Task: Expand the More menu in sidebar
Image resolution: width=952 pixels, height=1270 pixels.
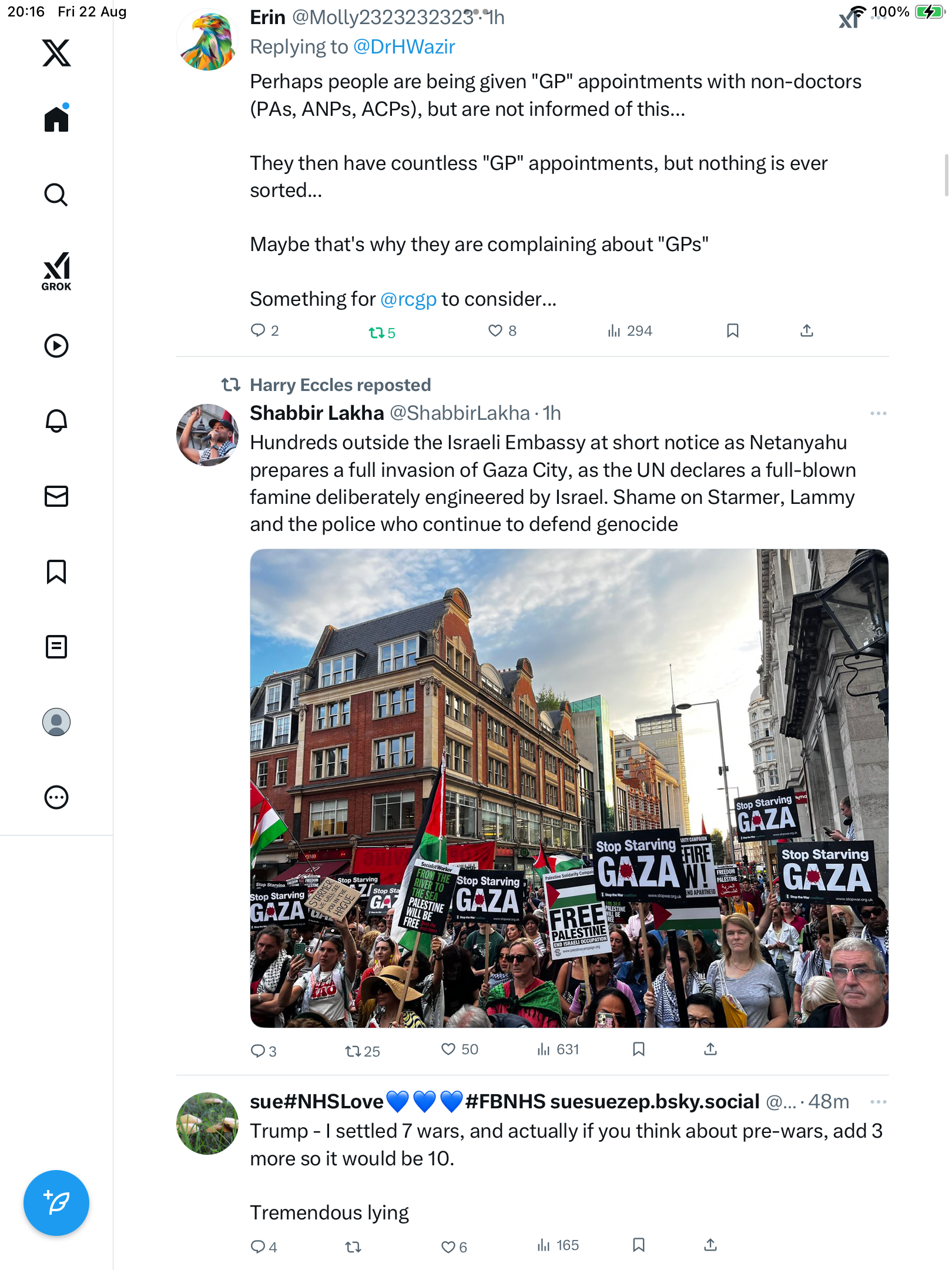Action: pos(56,797)
